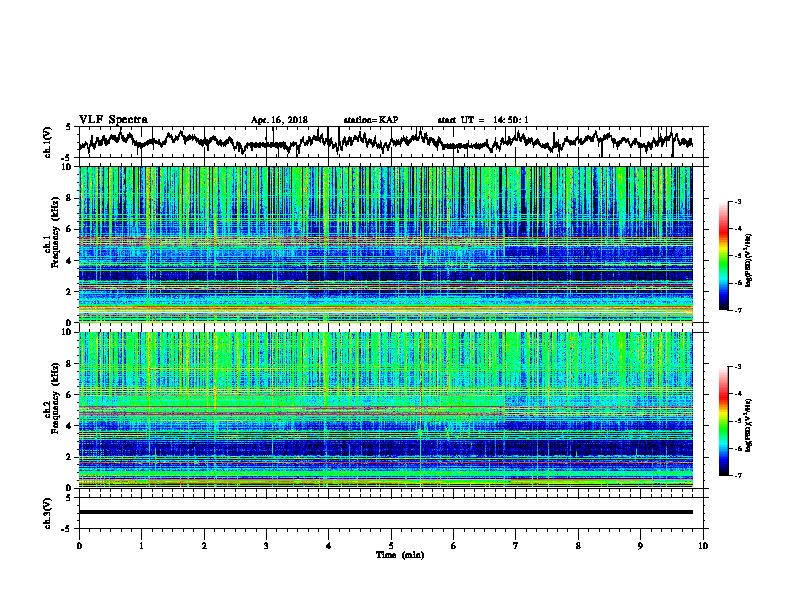Click the 'start UT = 14:50: 1' text

[483, 120]
